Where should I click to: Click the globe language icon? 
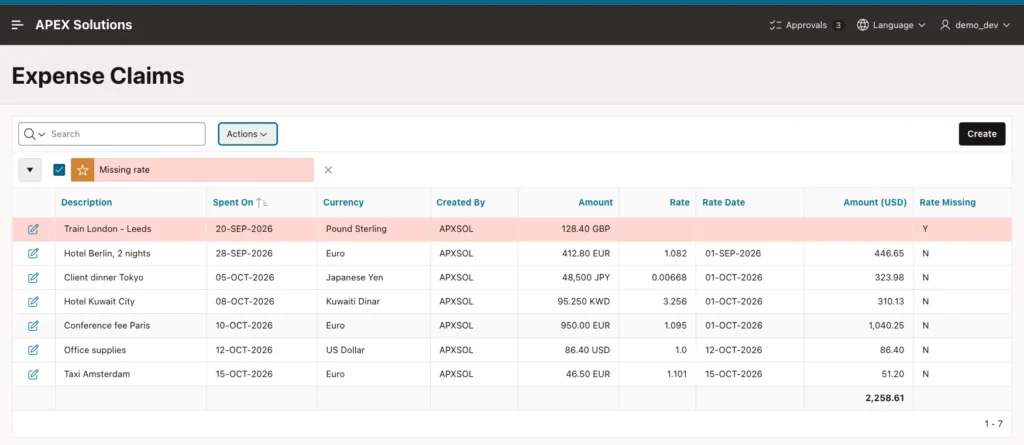(863, 25)
